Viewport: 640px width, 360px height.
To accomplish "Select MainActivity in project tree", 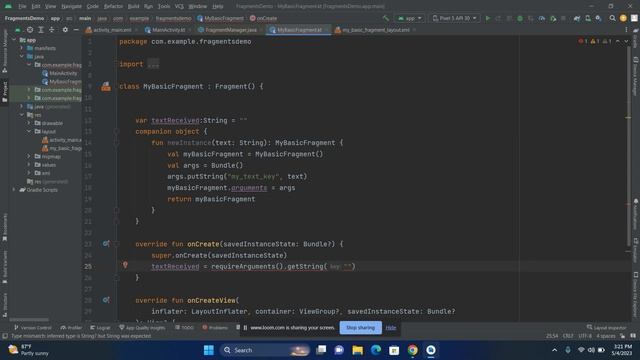I will pos(60,73).
